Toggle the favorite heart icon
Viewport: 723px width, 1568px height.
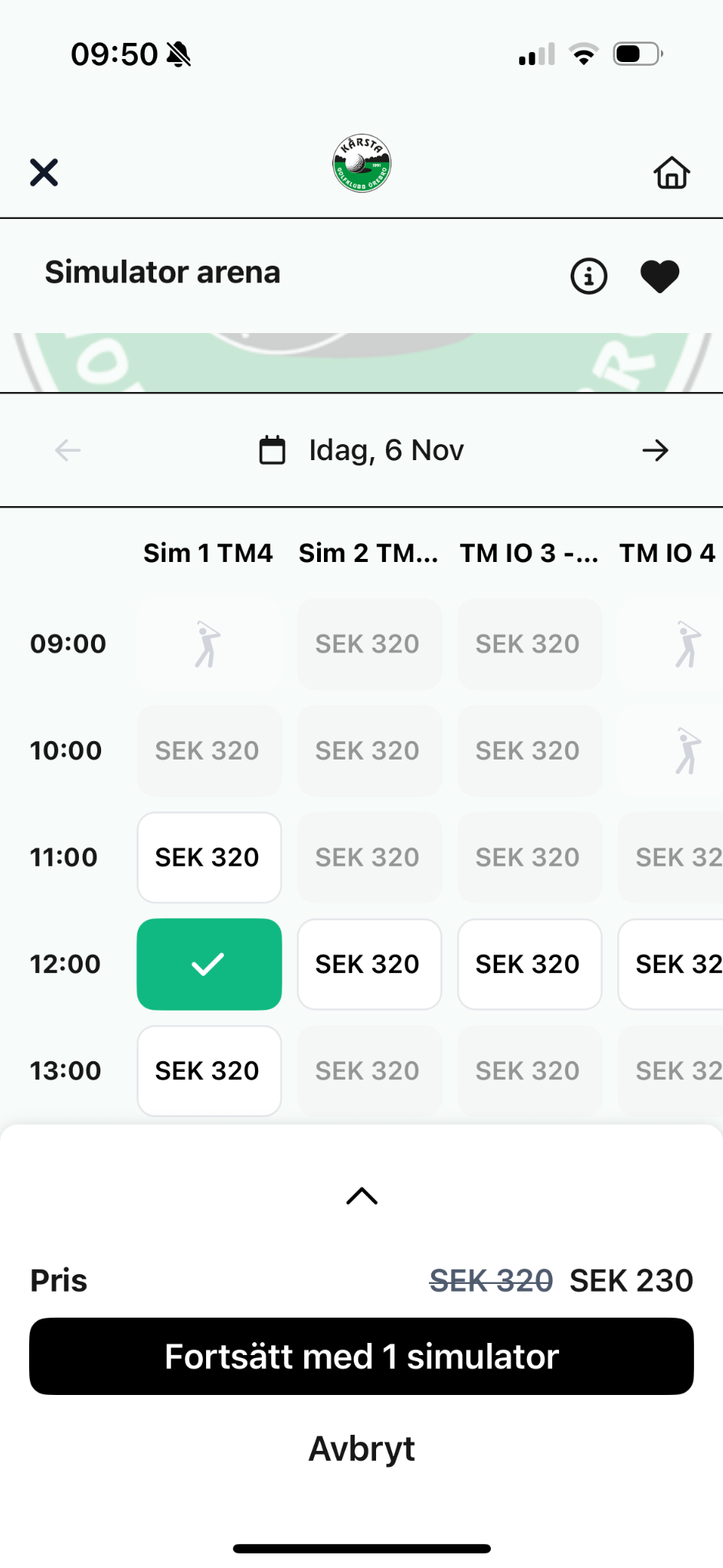click(x=659, y=276)
